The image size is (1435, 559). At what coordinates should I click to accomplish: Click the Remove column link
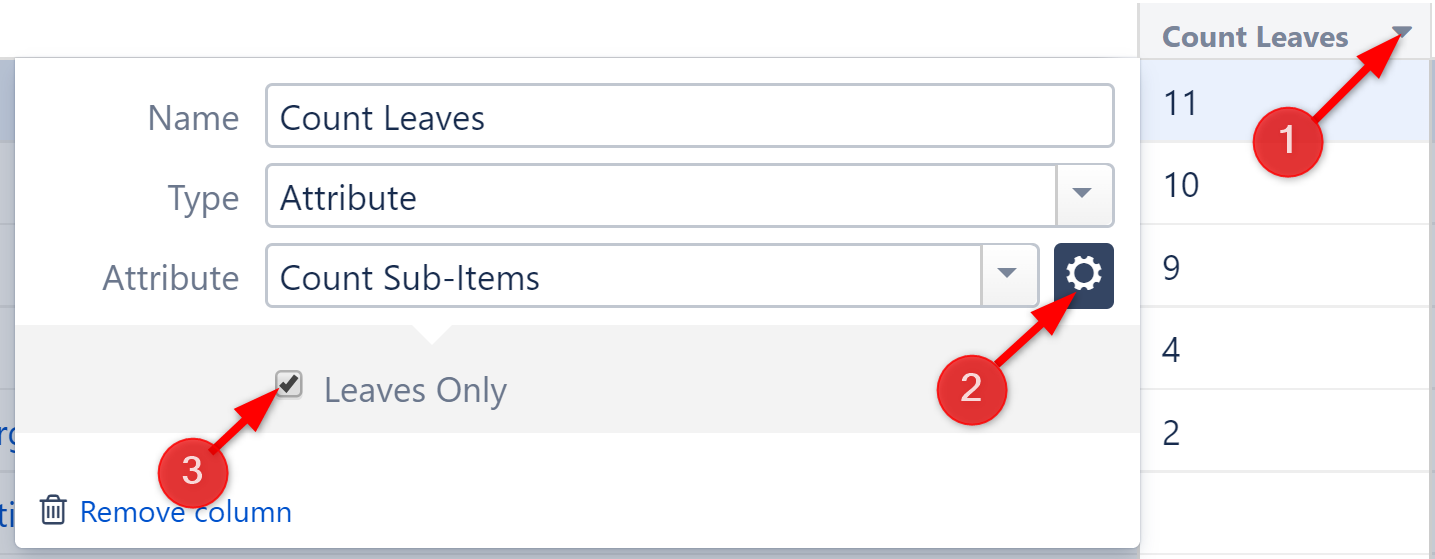tap(186, 512)
